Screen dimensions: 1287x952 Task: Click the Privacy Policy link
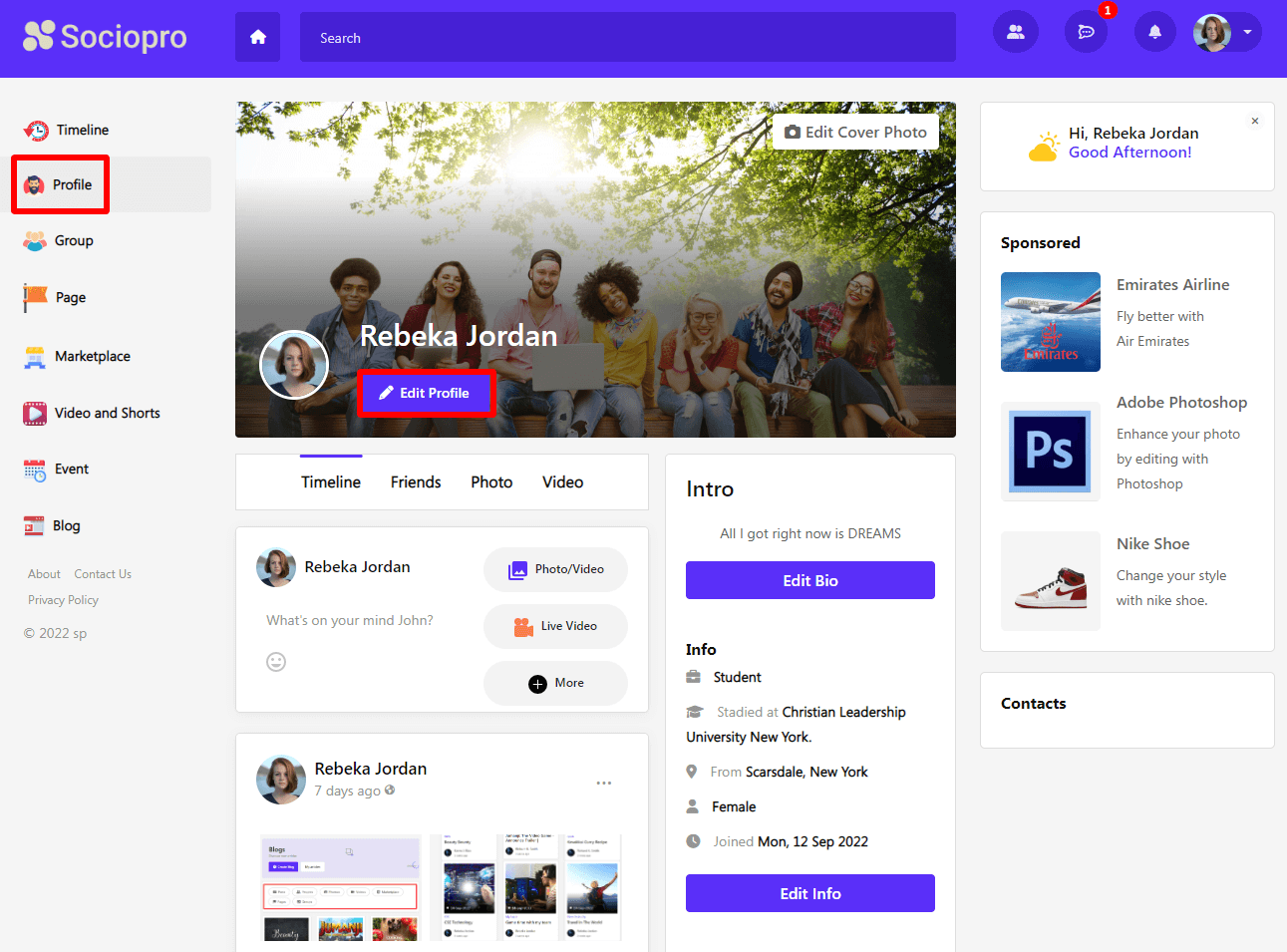(x=63, y=600)
